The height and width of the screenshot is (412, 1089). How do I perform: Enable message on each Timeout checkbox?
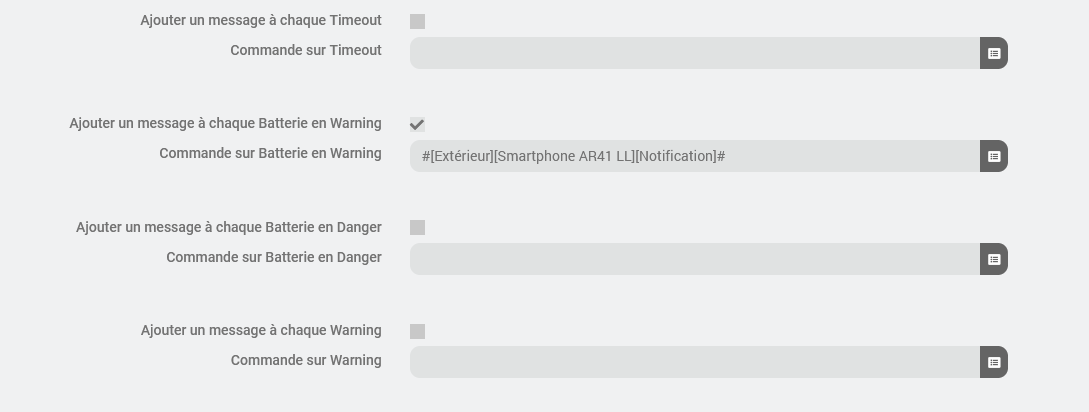417,21
